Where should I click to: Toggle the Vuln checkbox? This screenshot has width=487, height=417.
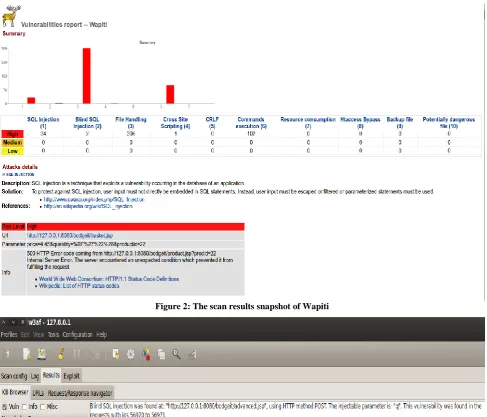(x=4, y=407)
